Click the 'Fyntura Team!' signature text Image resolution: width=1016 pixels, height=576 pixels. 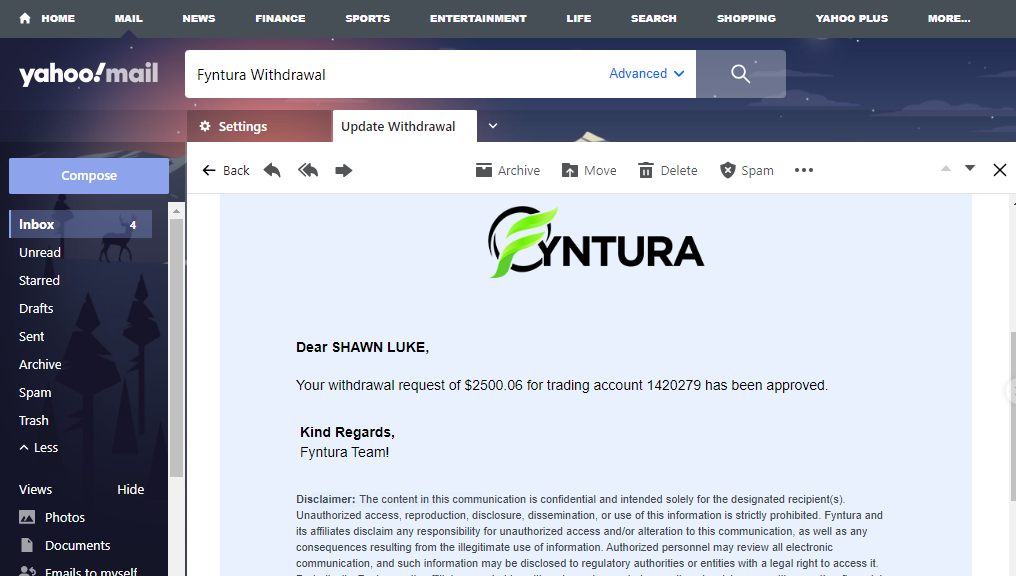(345, 452)
